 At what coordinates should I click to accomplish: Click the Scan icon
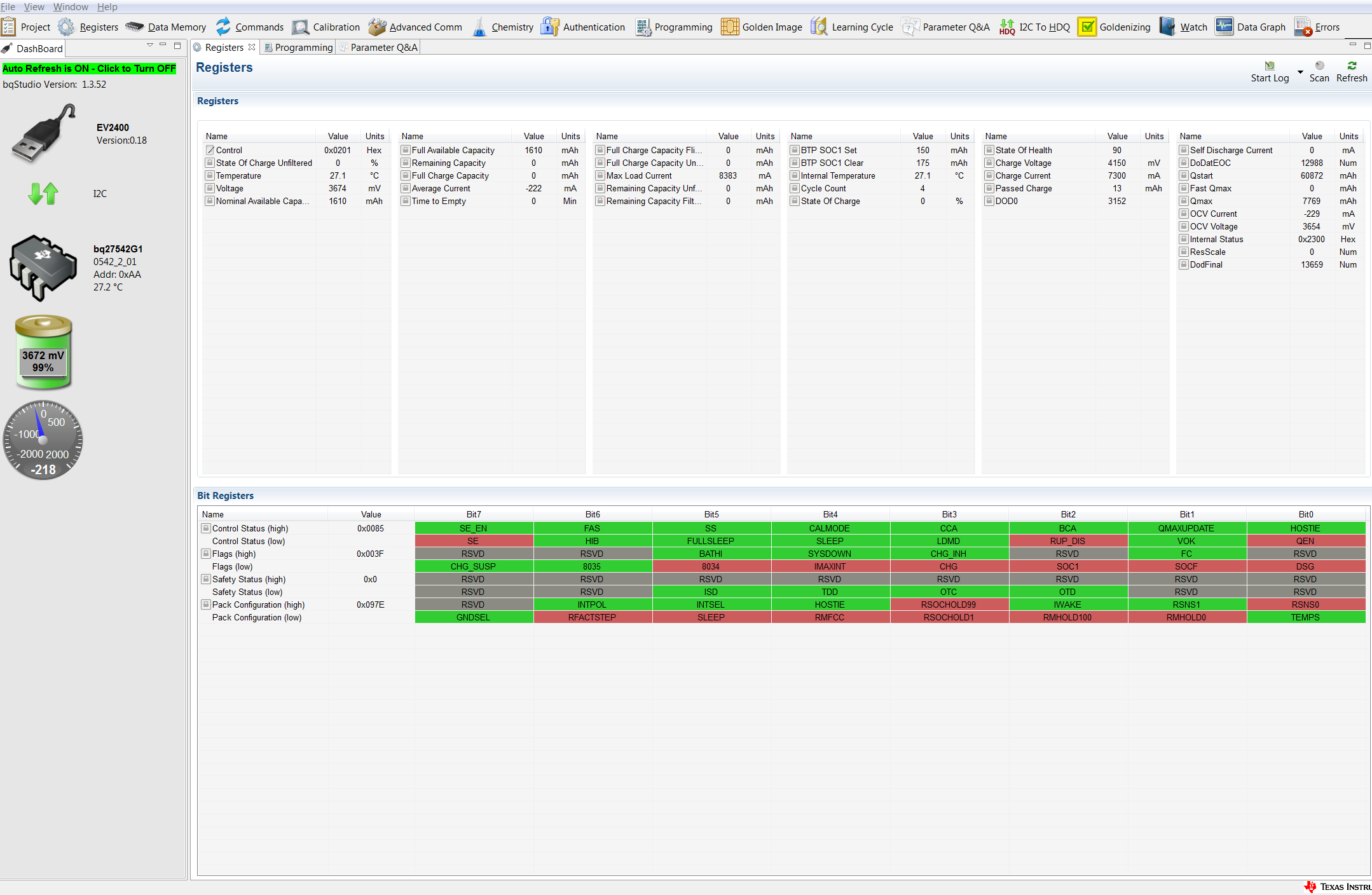(1320, 65)
